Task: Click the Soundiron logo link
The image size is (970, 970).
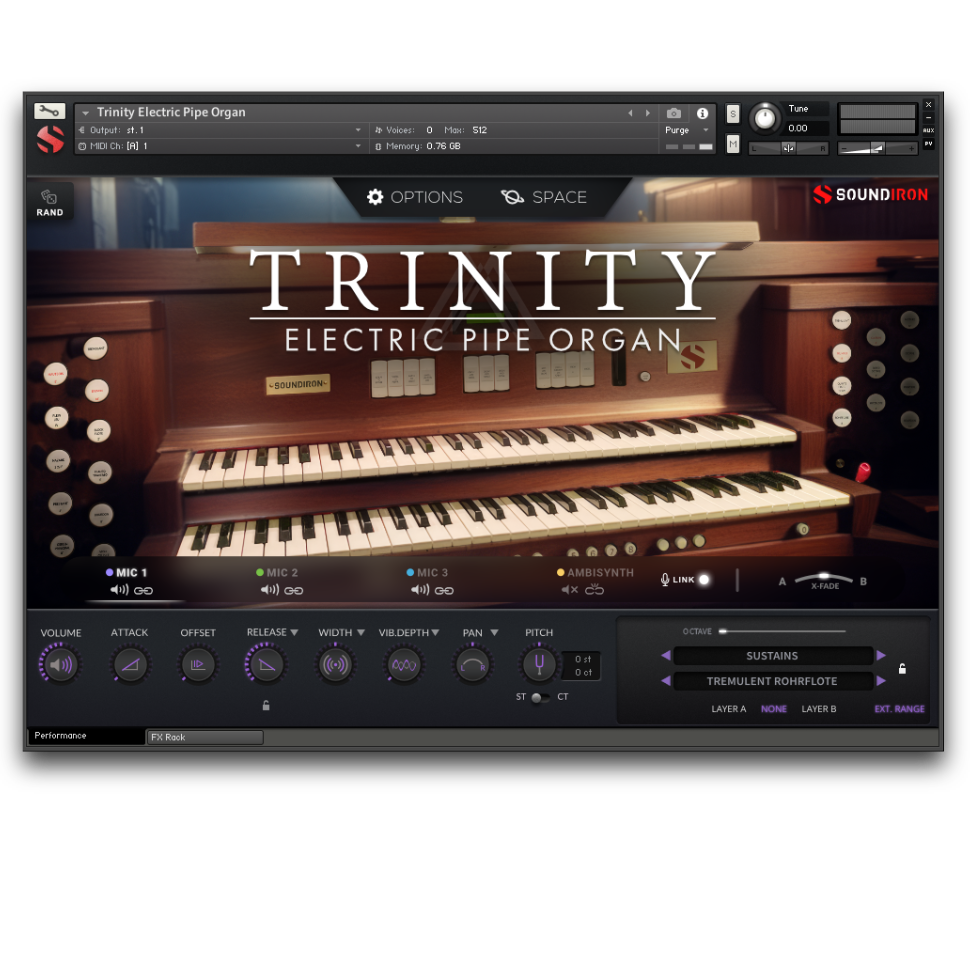Action: point(870,194)
